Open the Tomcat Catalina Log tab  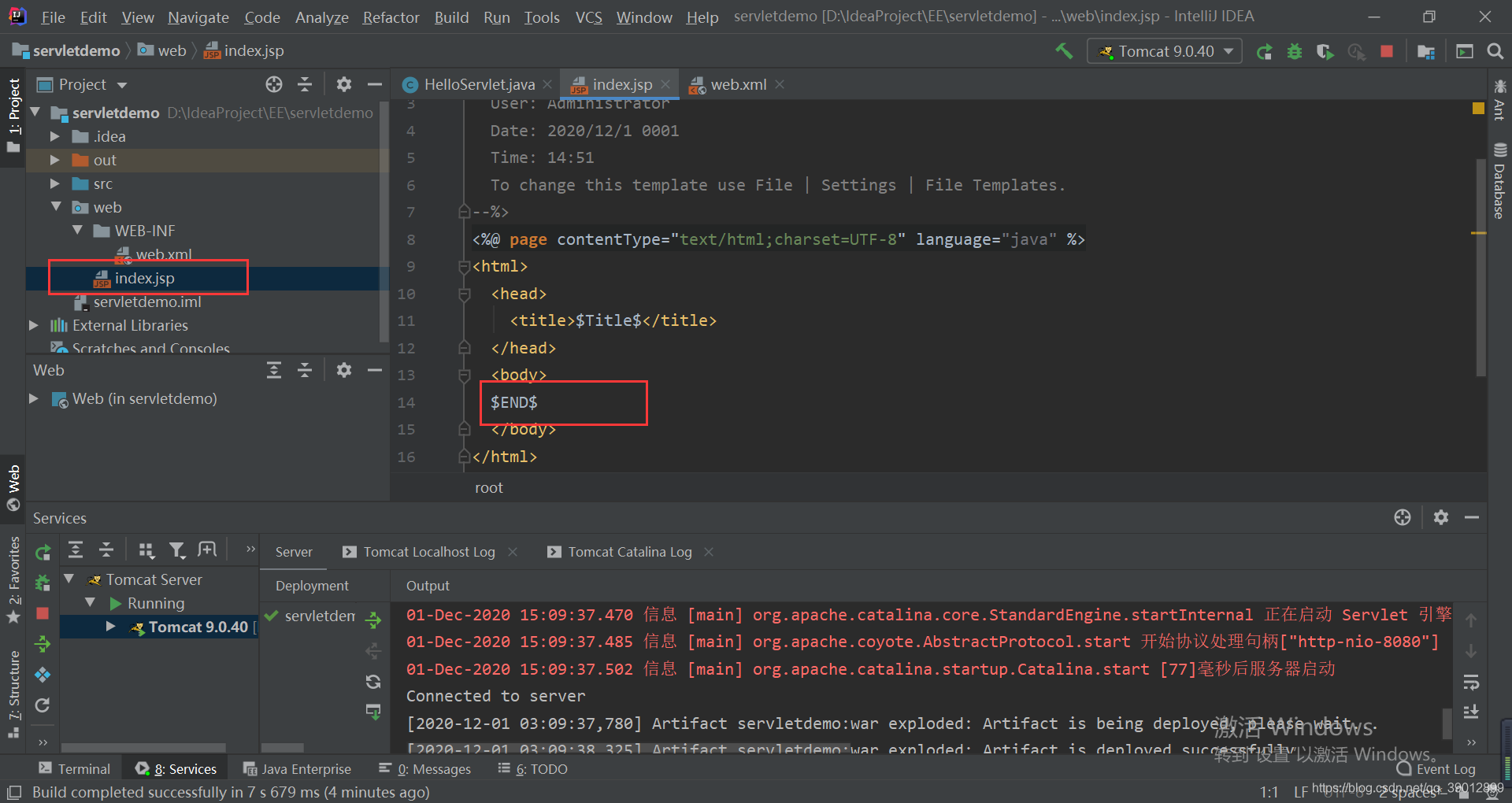pyautogui.click(x=630, y=552)
